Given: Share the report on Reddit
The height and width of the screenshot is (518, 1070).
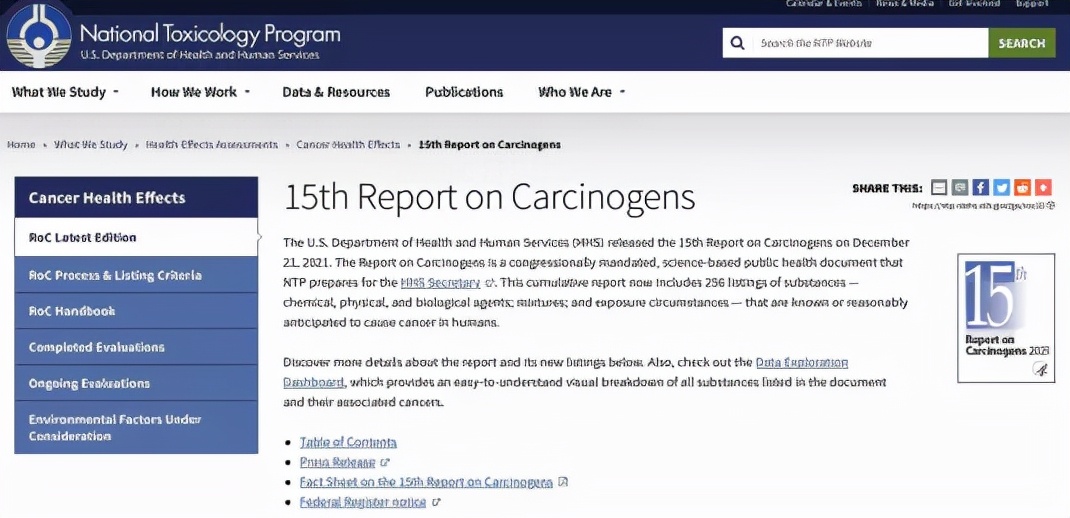Looking at the screenshot, I should [x=1022, y=188].
